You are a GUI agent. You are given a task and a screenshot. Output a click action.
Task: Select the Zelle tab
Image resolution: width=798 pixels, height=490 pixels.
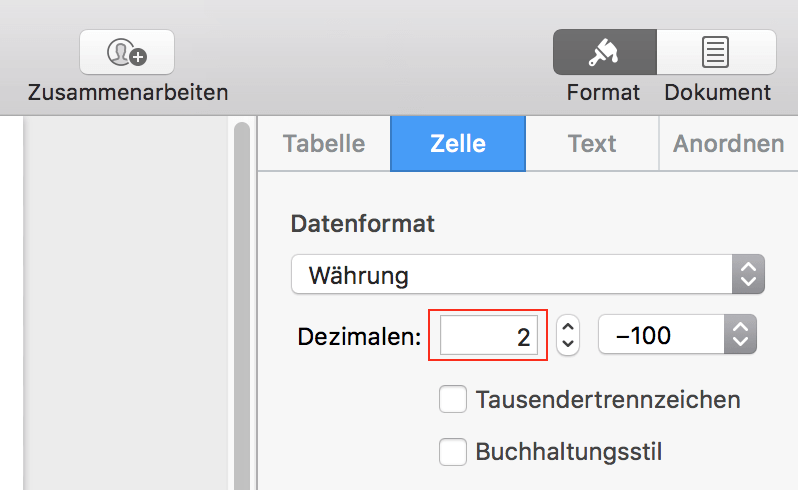(458, 143)
